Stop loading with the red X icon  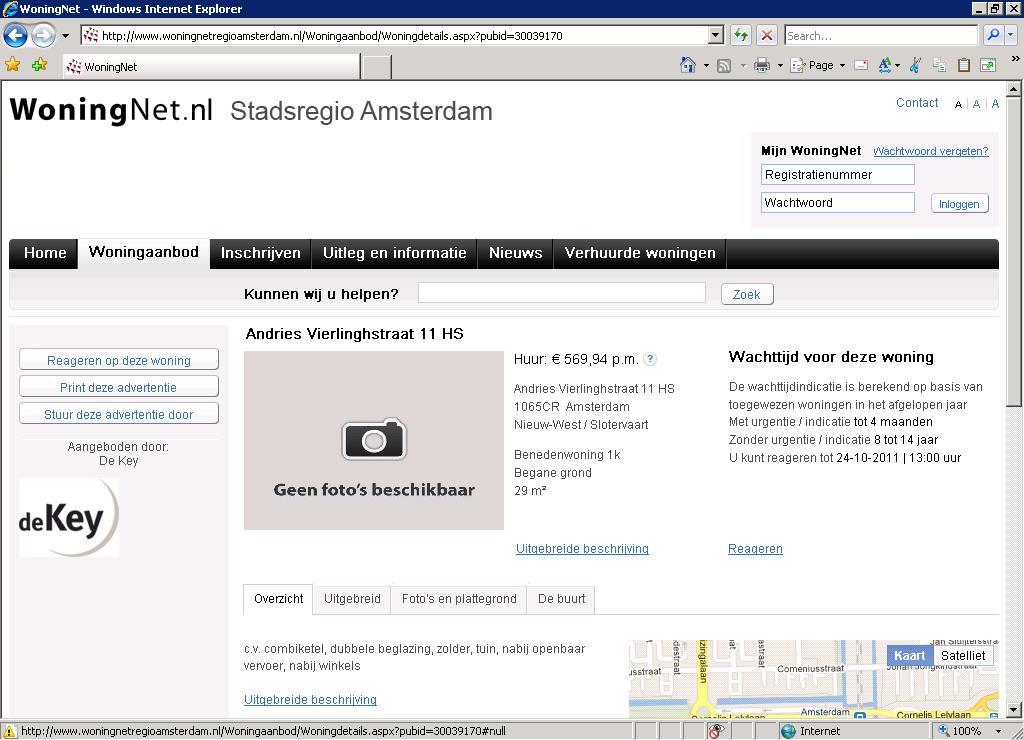[767, 35]
